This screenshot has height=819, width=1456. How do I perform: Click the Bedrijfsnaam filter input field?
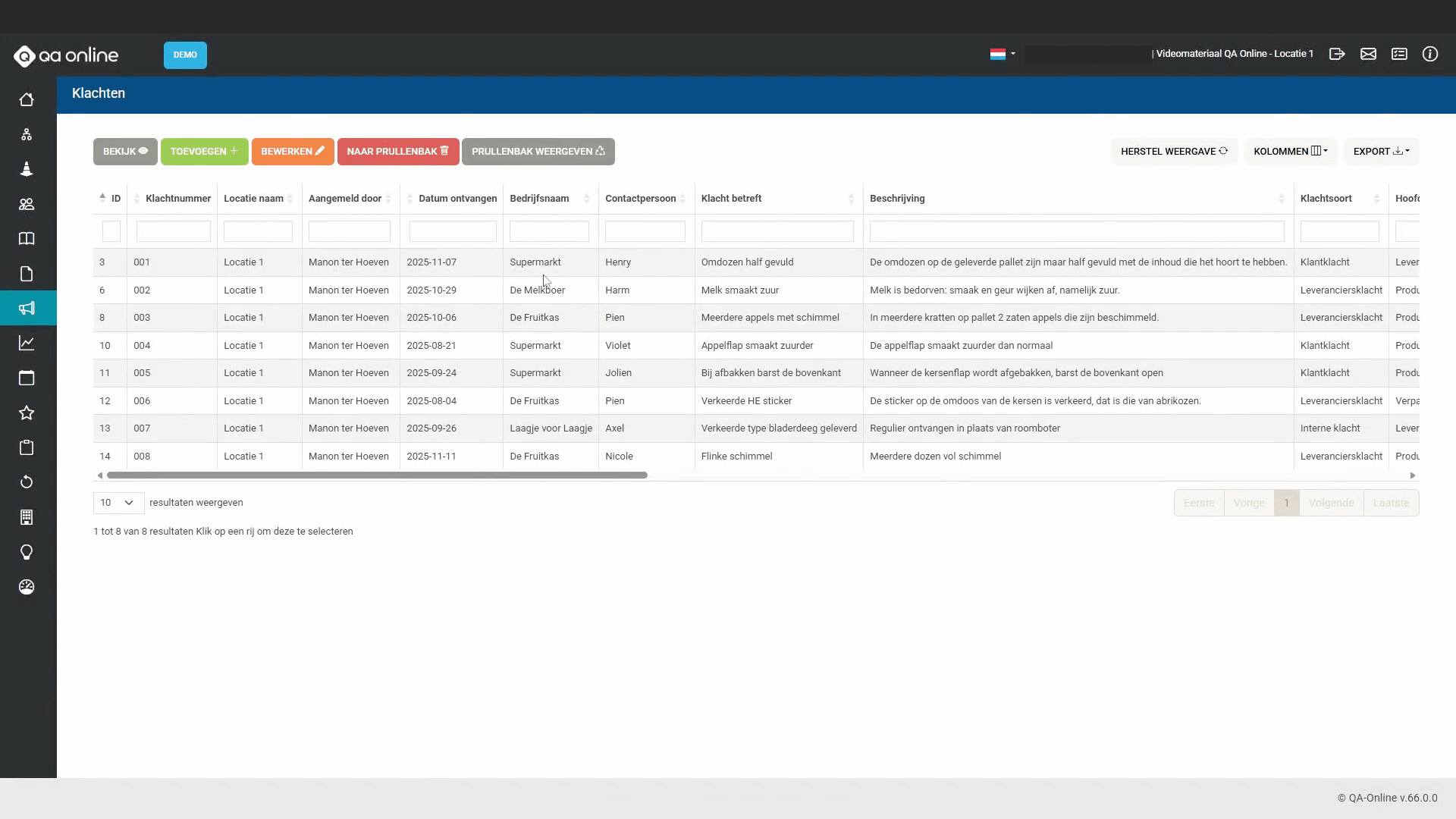(x=549, y=231)
